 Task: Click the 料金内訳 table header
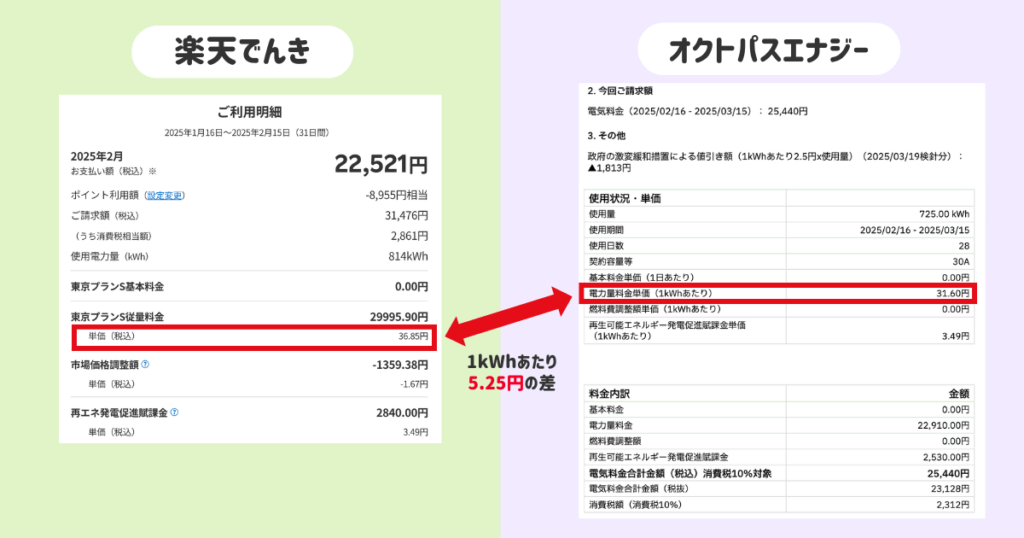pos(609,394)
